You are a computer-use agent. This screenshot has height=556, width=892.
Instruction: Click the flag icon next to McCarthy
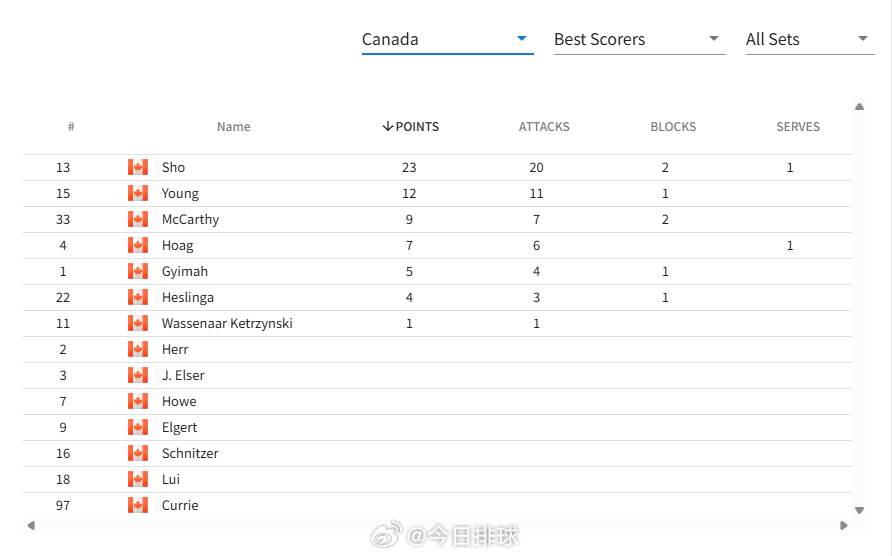(138, 219)
